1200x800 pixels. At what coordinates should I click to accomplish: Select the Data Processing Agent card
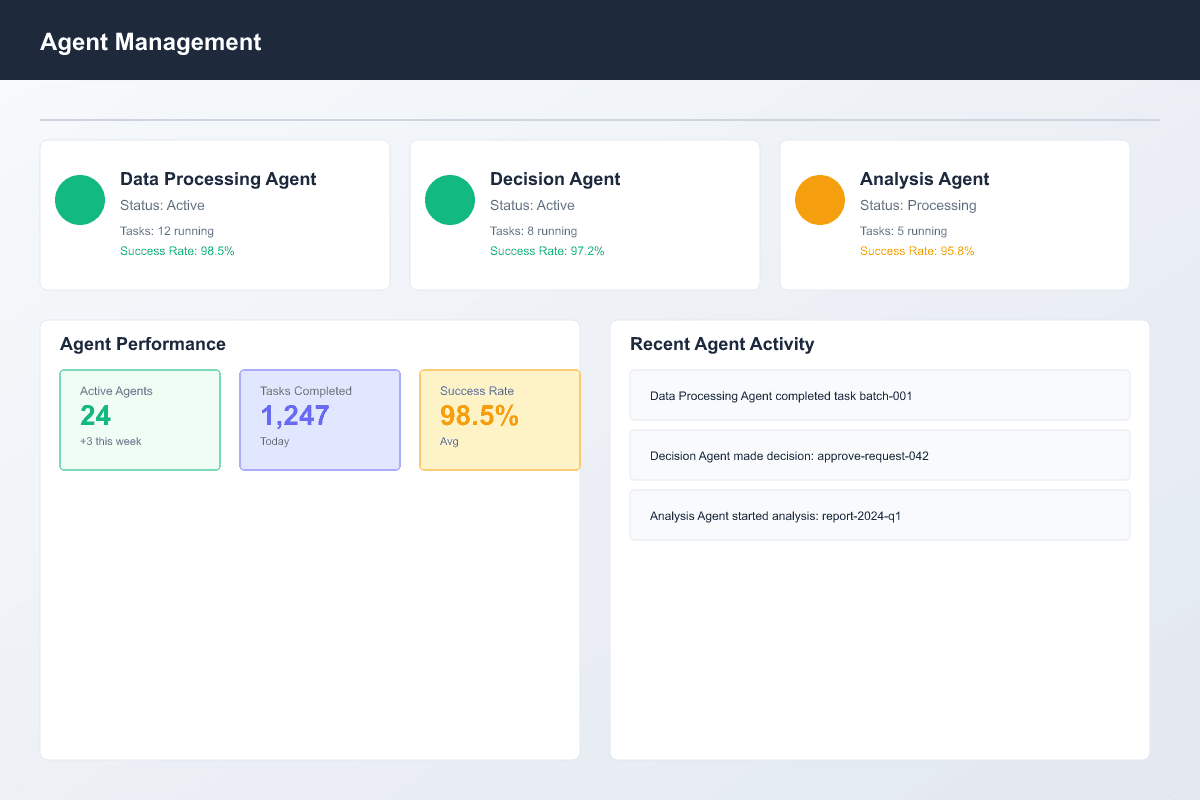[214, 214]
